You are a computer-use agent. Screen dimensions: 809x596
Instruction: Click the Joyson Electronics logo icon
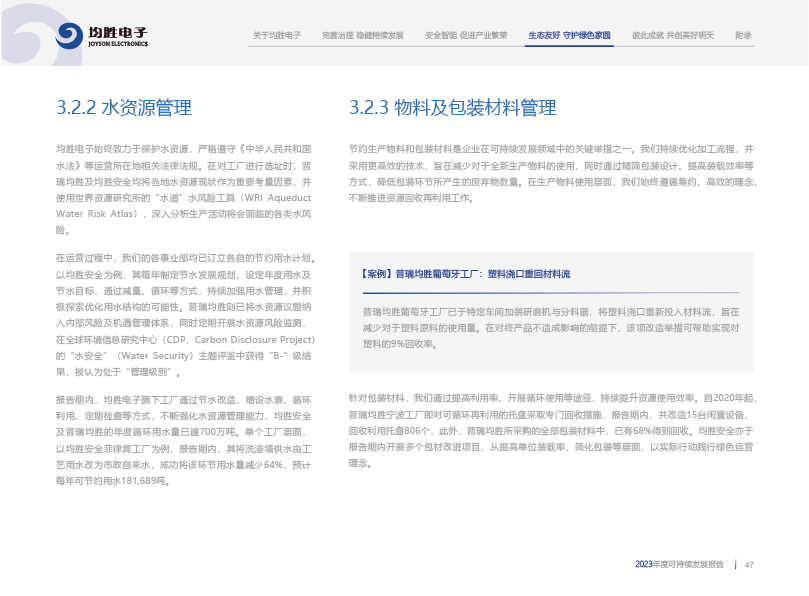point(70,37)
